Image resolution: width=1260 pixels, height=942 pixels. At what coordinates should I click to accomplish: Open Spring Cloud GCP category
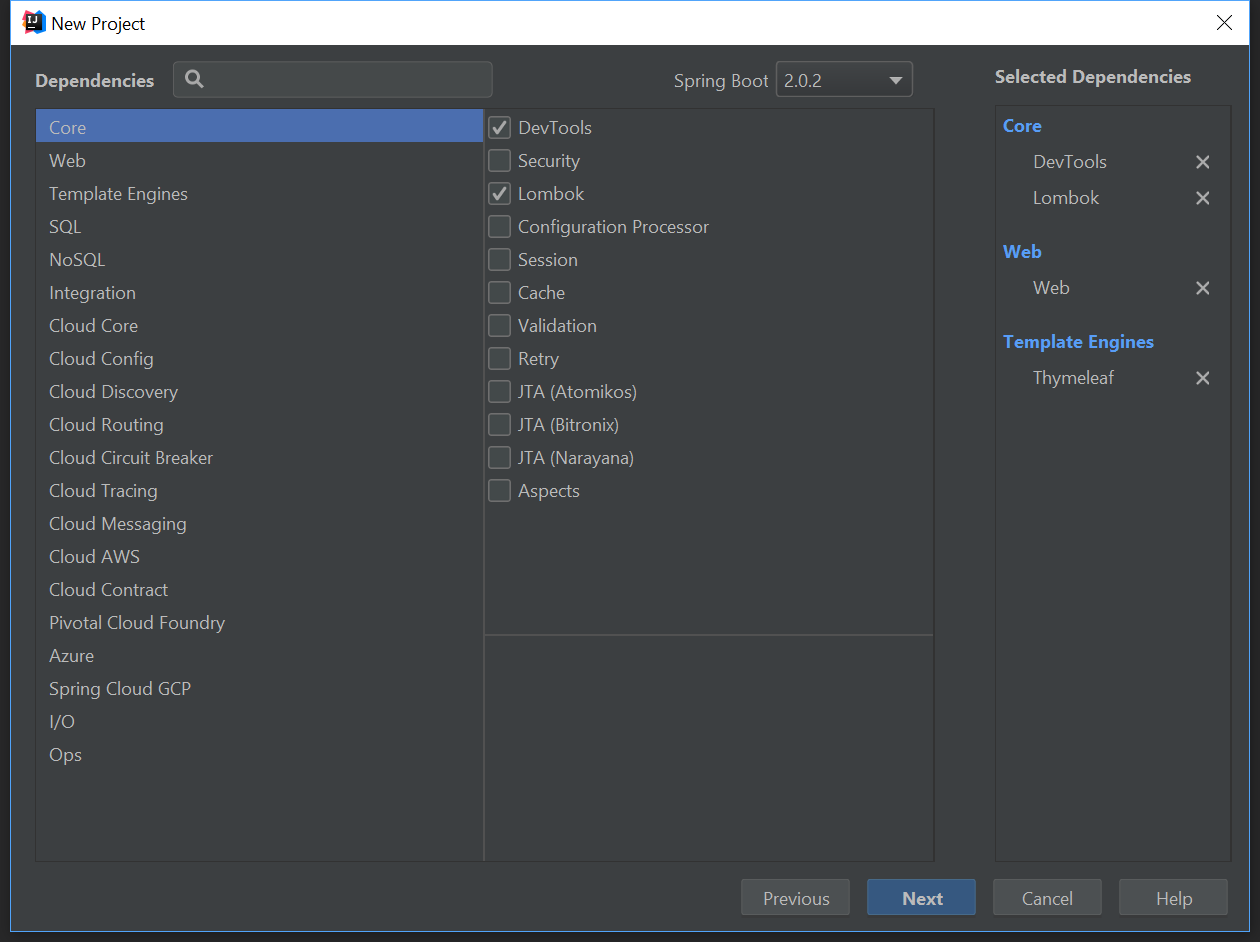(x=259, y=689)
